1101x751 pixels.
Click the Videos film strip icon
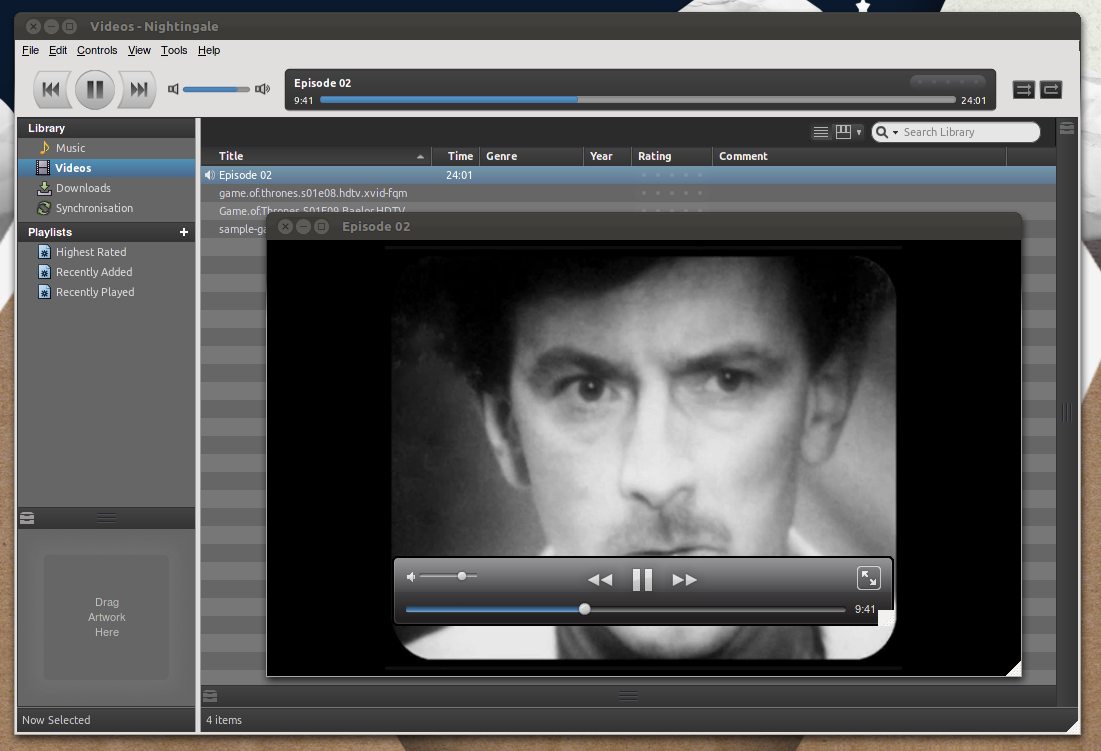pos(44,168)
